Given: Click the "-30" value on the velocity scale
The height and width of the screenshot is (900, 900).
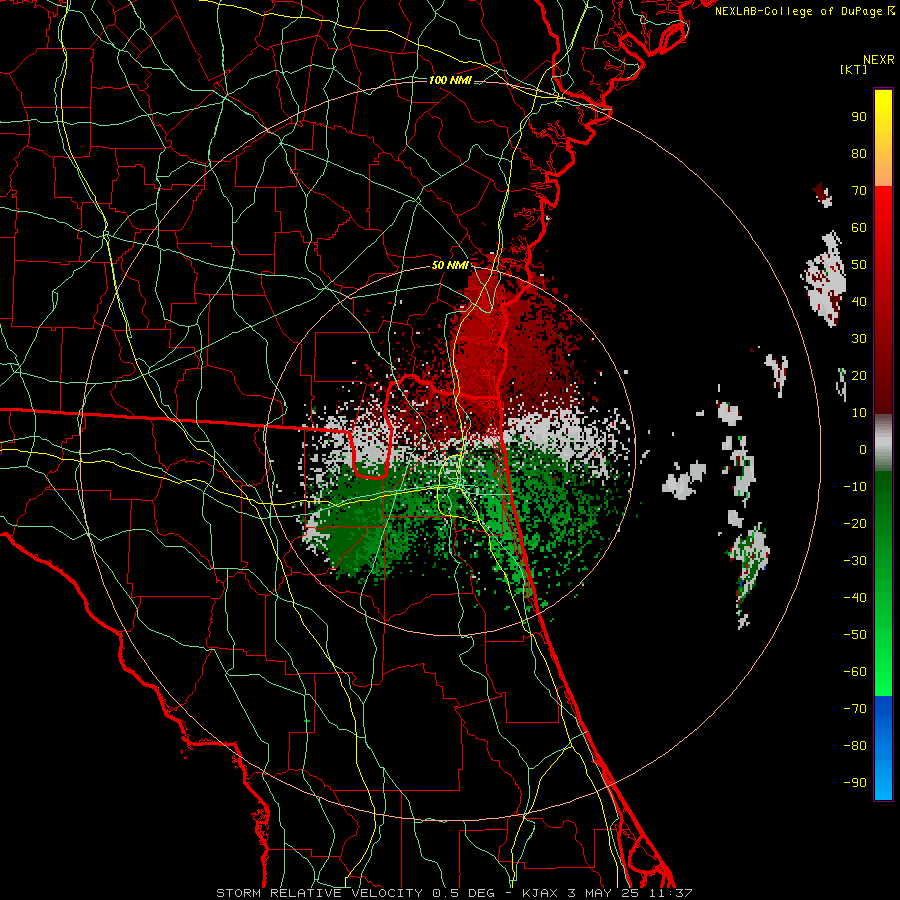Looking at the screenshot, I should pos(855,561).
